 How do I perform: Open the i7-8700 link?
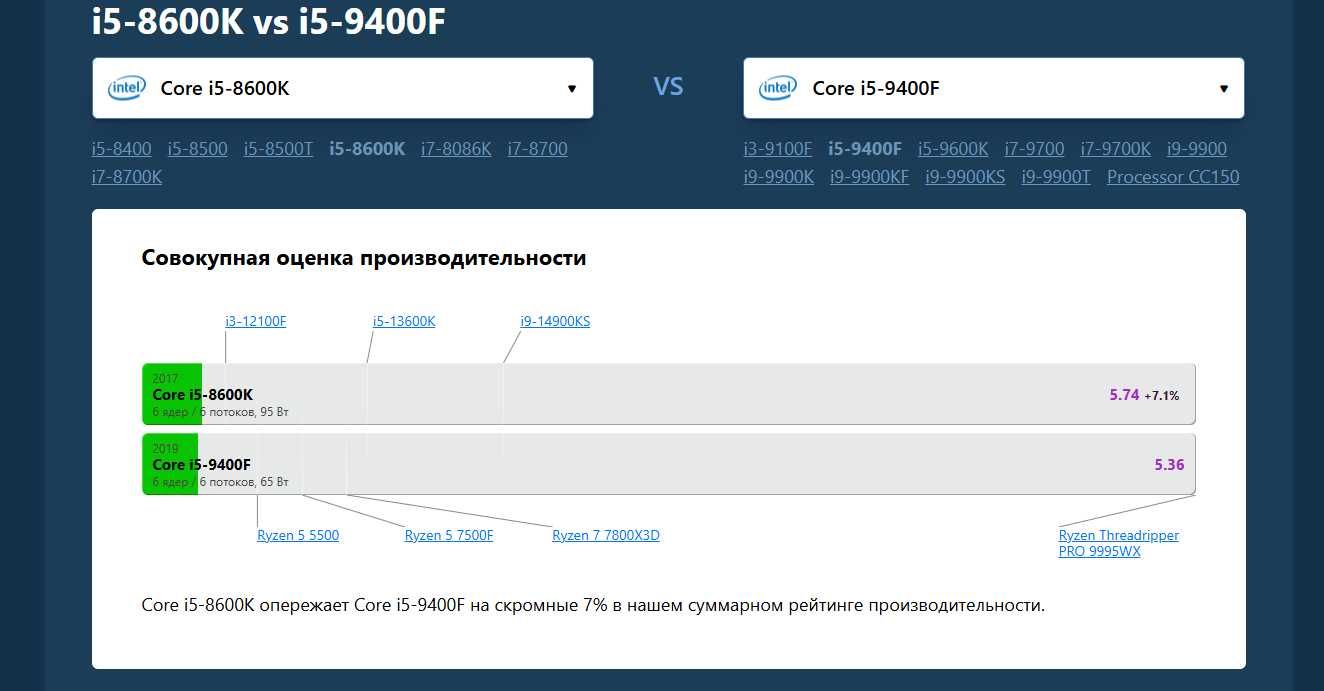click(538, 149)
